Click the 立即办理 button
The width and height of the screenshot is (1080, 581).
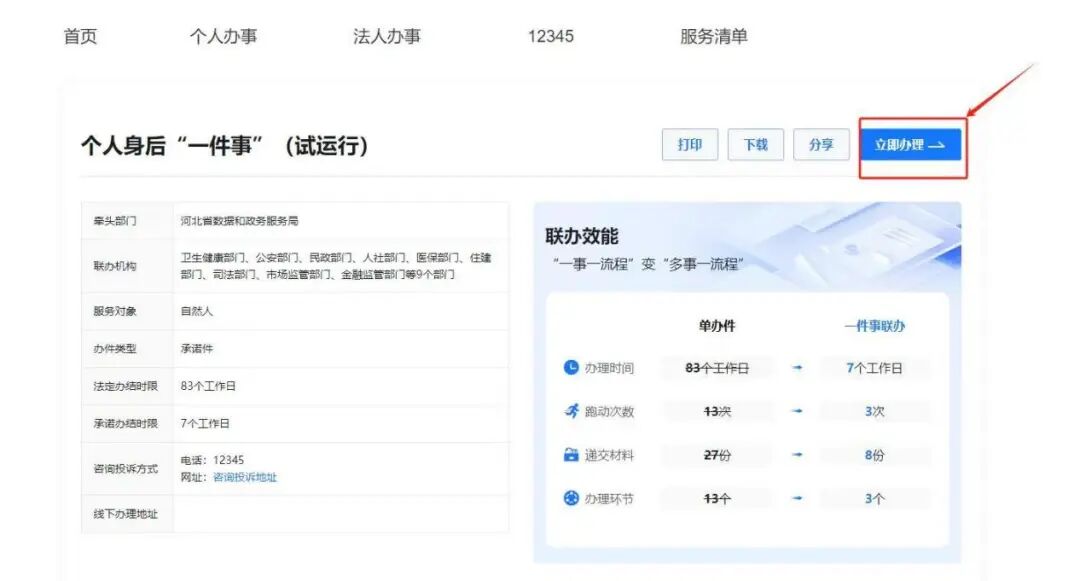coord(908,143)
